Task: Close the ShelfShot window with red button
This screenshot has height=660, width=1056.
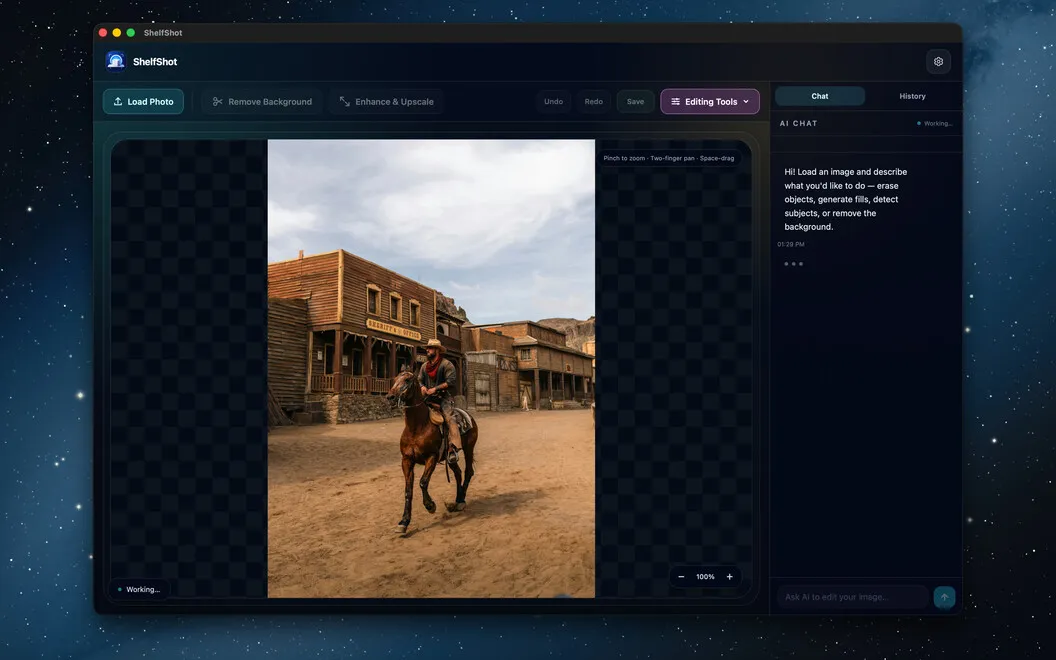Action: click(x=103, y=32)
